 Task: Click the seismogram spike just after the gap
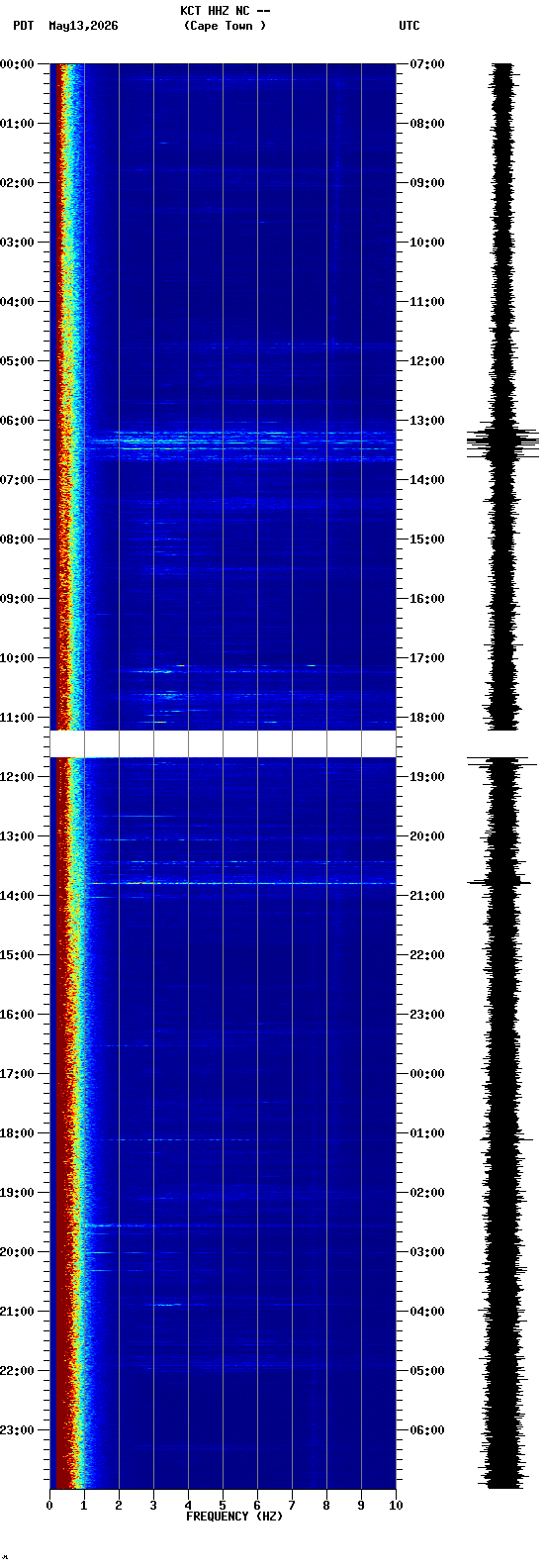(502, 762)
